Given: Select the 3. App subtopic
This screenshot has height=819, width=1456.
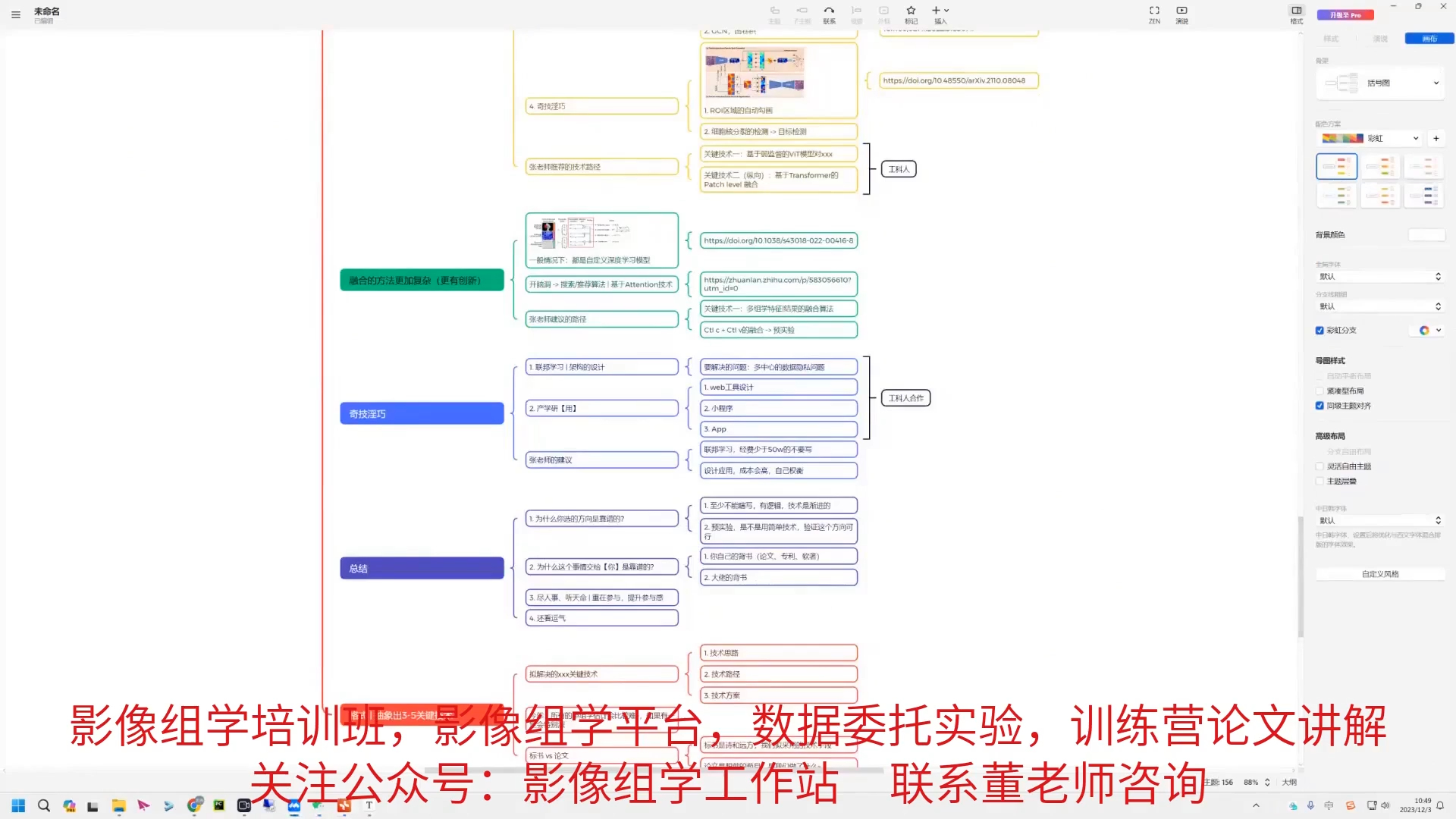Looking at the screenshot, I should (x=779, y=429).
